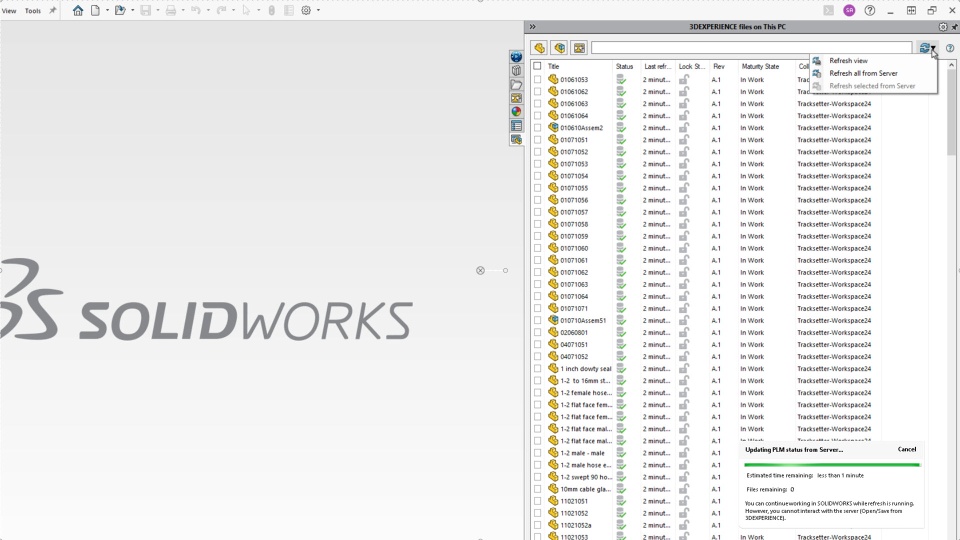This screenshot has height=540, width=960.
Task: Open the Design Library task pane tab
Action: 516,70
